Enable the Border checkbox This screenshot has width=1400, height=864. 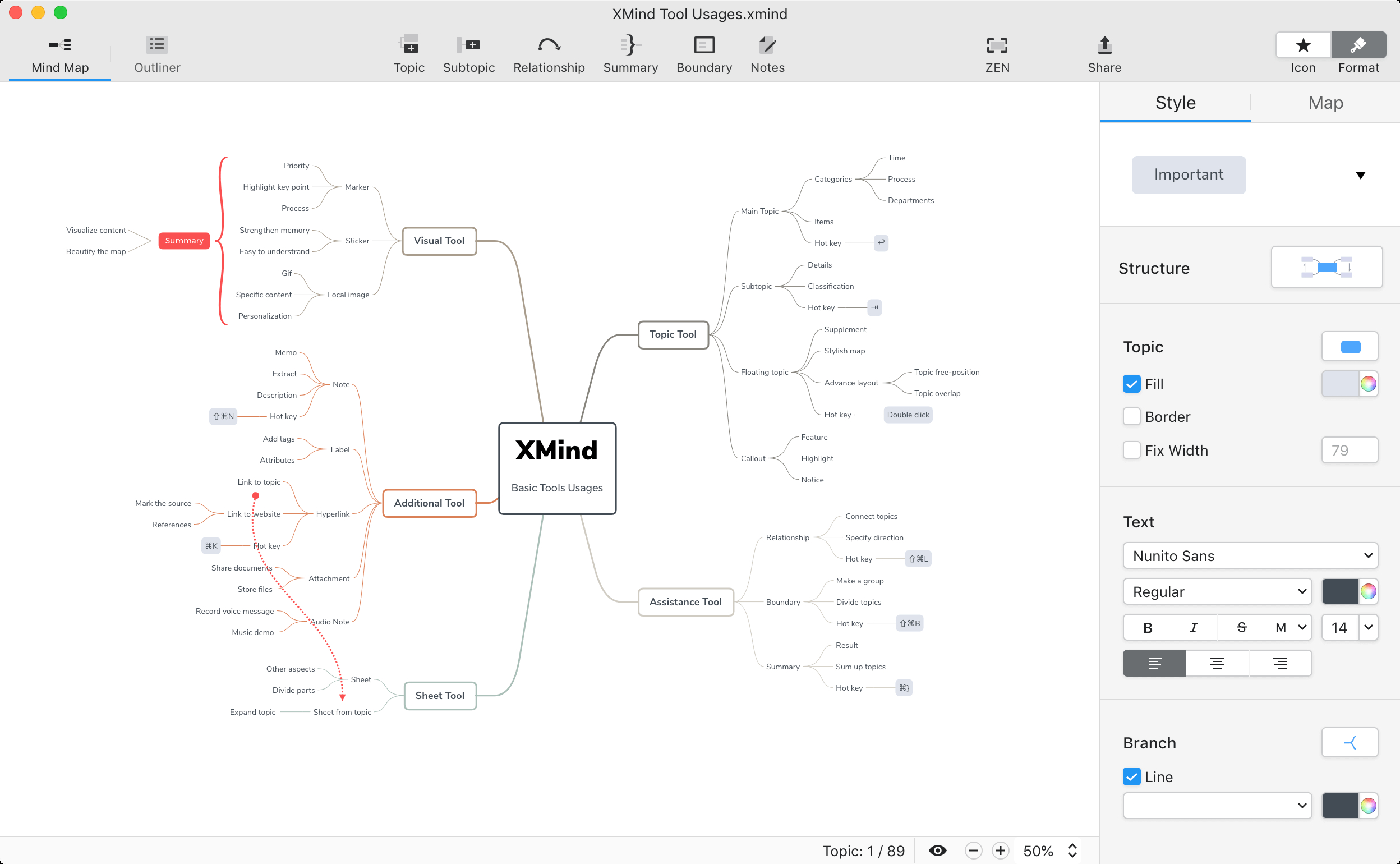(1131, 417)
